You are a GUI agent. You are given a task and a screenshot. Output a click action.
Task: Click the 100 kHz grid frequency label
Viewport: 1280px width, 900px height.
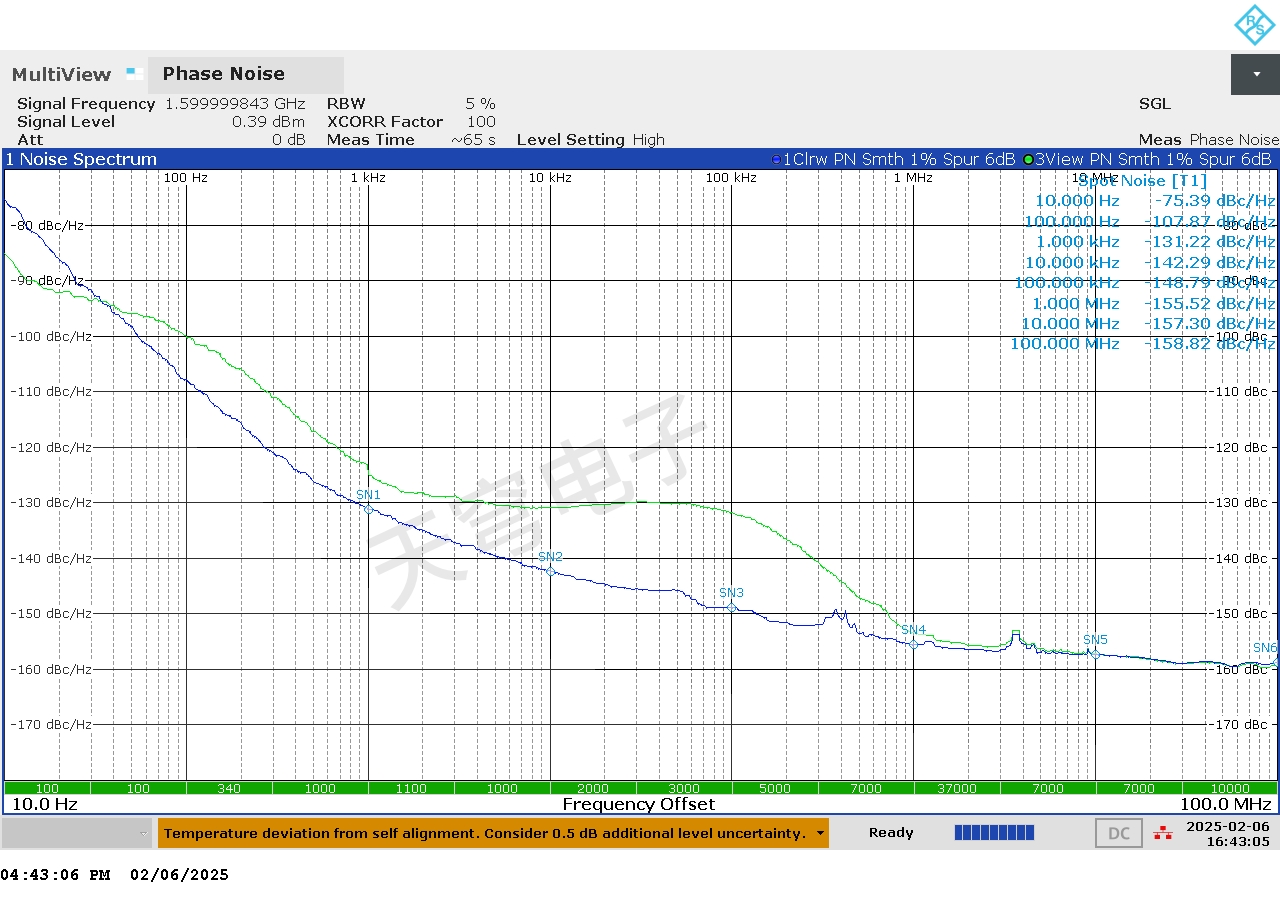(x=731, y=178)
